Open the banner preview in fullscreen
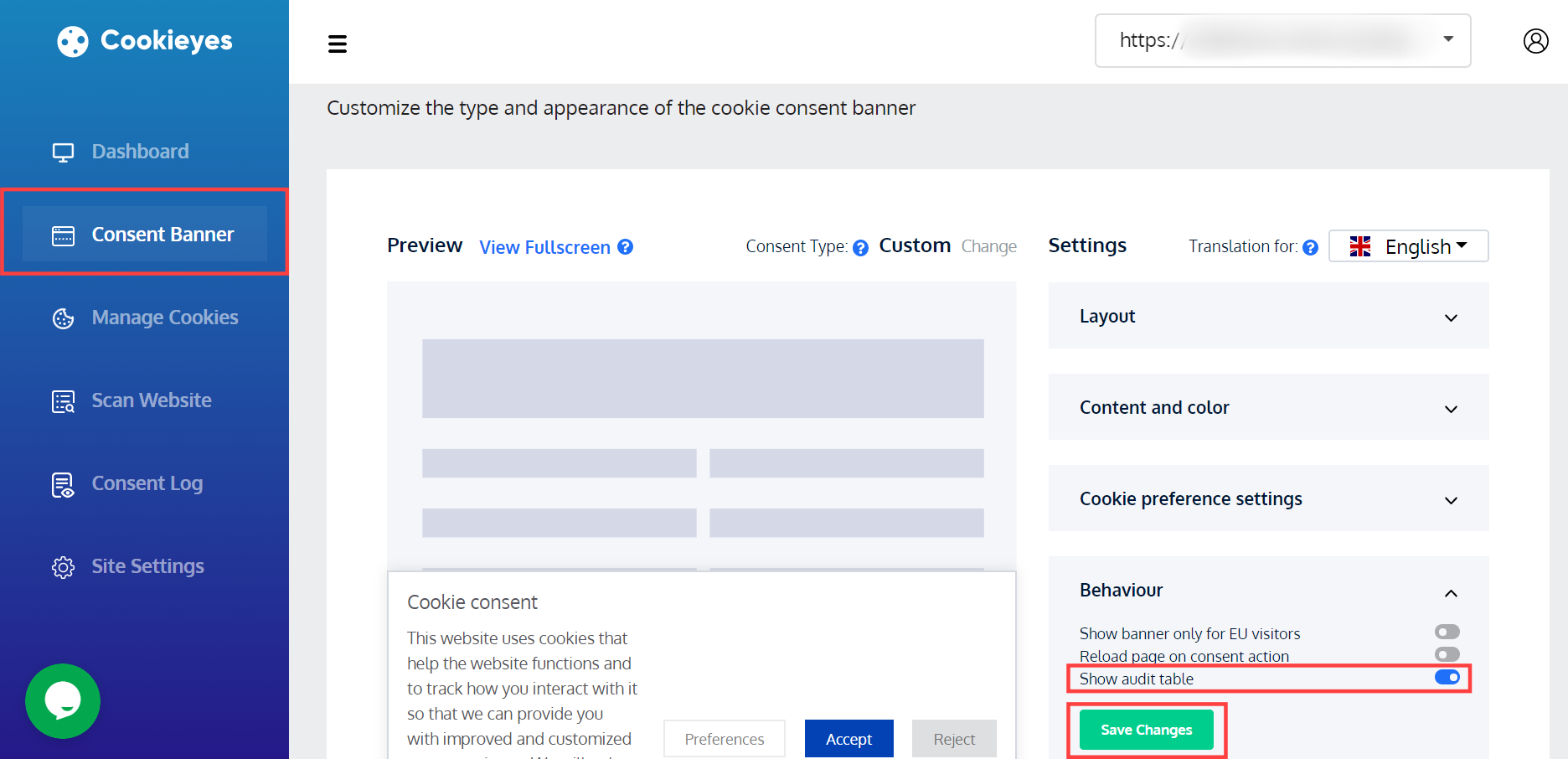The image size is (1568, 759). (x=544, y=247)
